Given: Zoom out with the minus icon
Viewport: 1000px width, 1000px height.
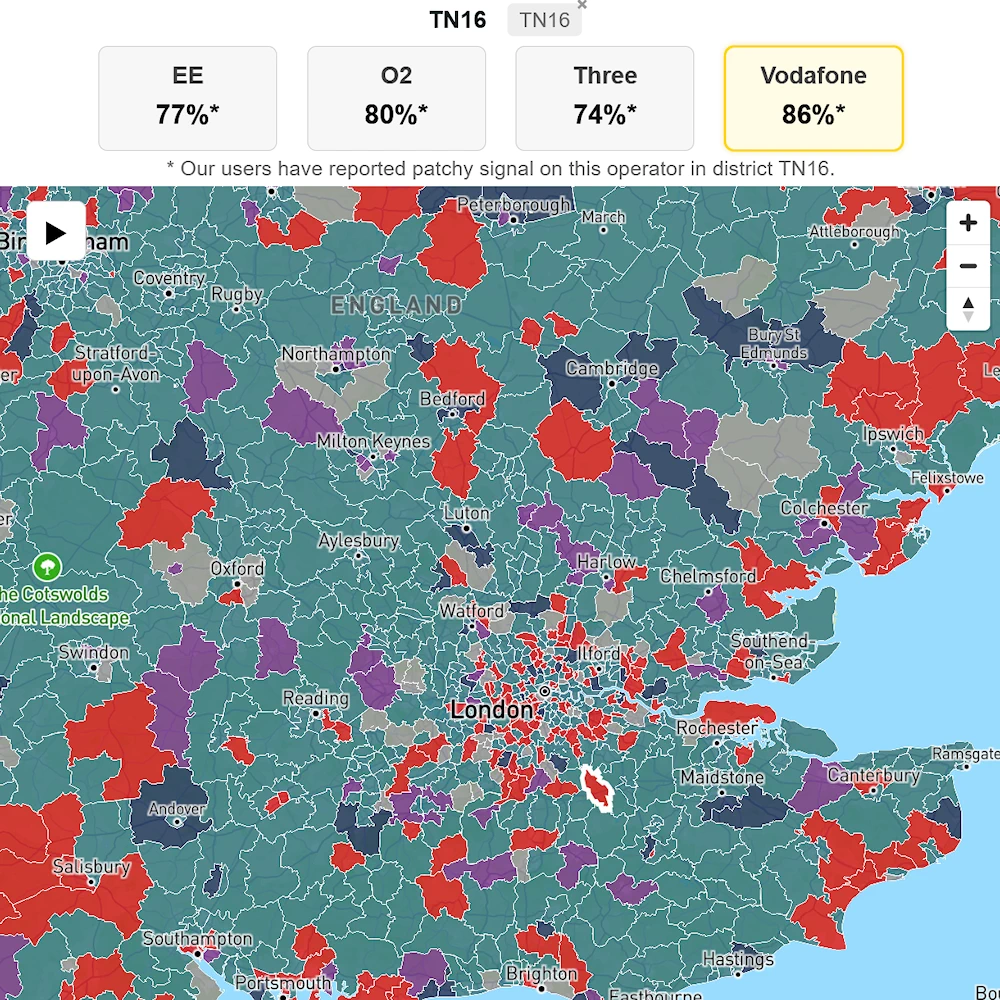Looking at the screenshot, I should (967, 266).
